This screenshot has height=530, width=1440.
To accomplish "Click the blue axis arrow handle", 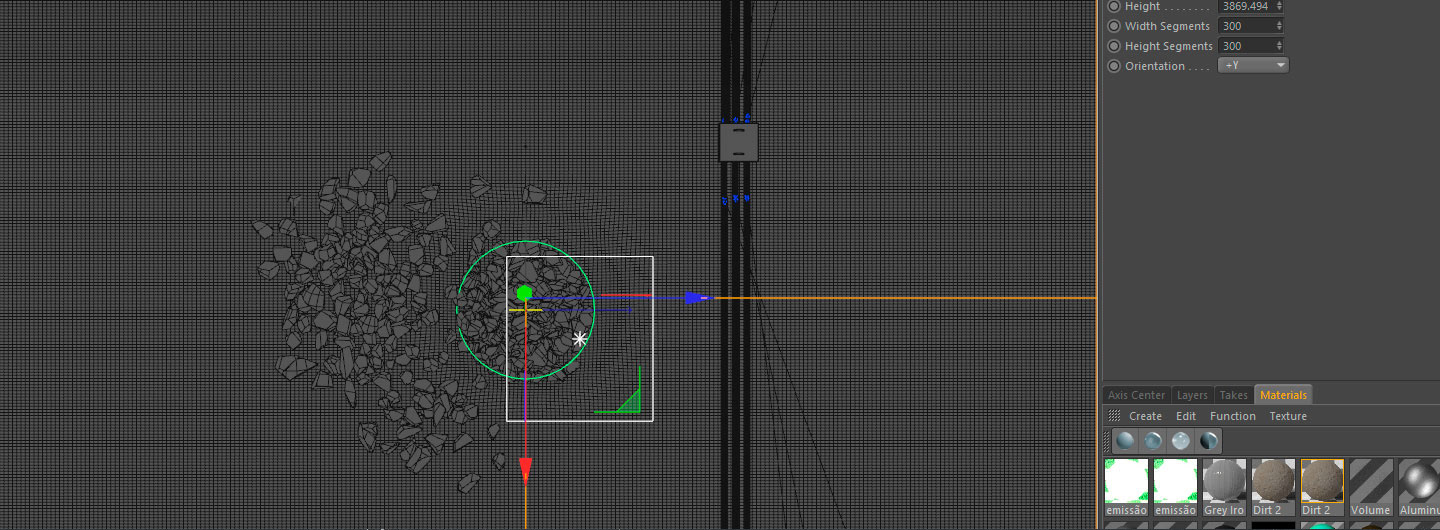I will 697,298.
